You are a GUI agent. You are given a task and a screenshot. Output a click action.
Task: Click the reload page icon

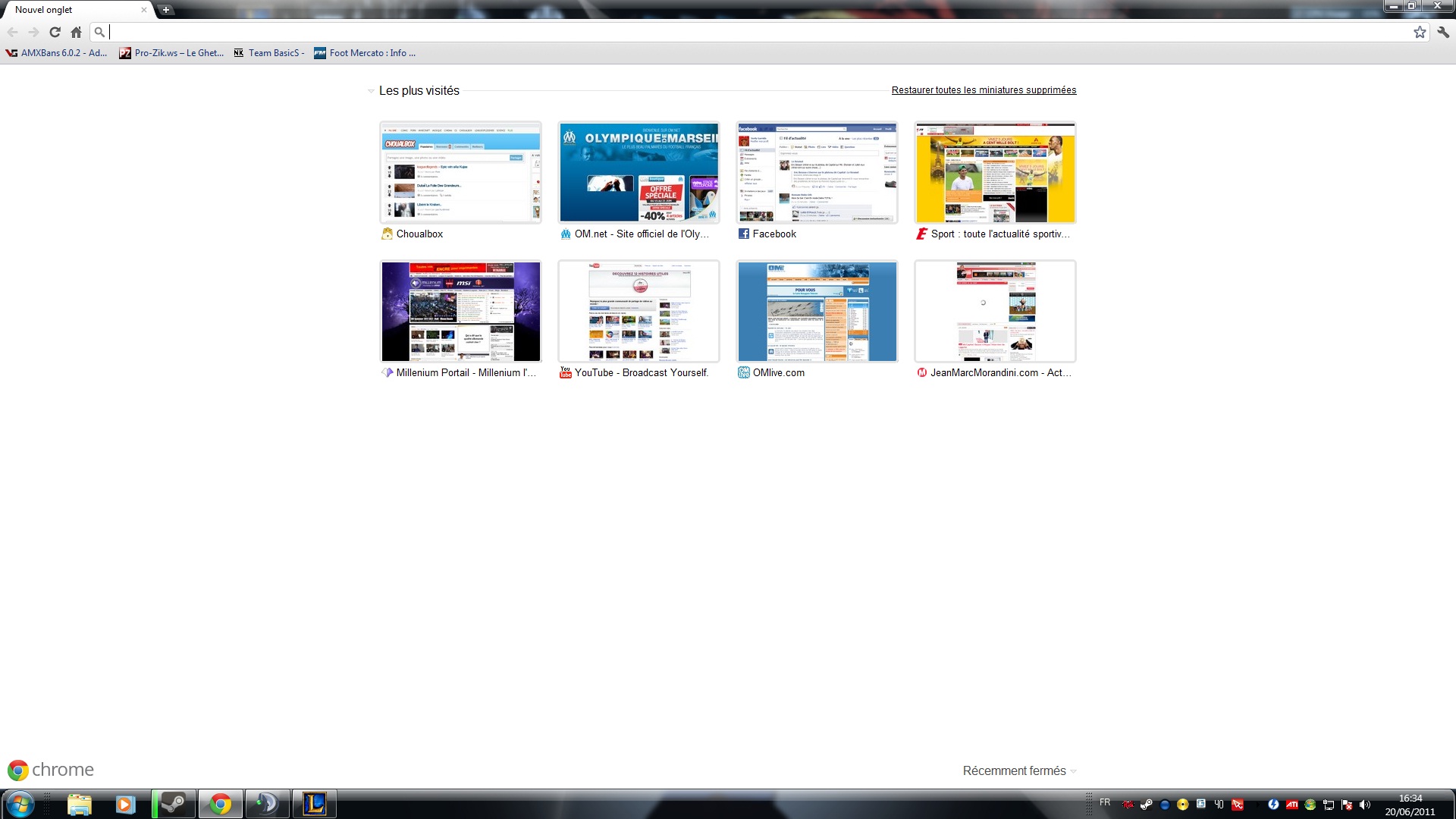(55, 32)
